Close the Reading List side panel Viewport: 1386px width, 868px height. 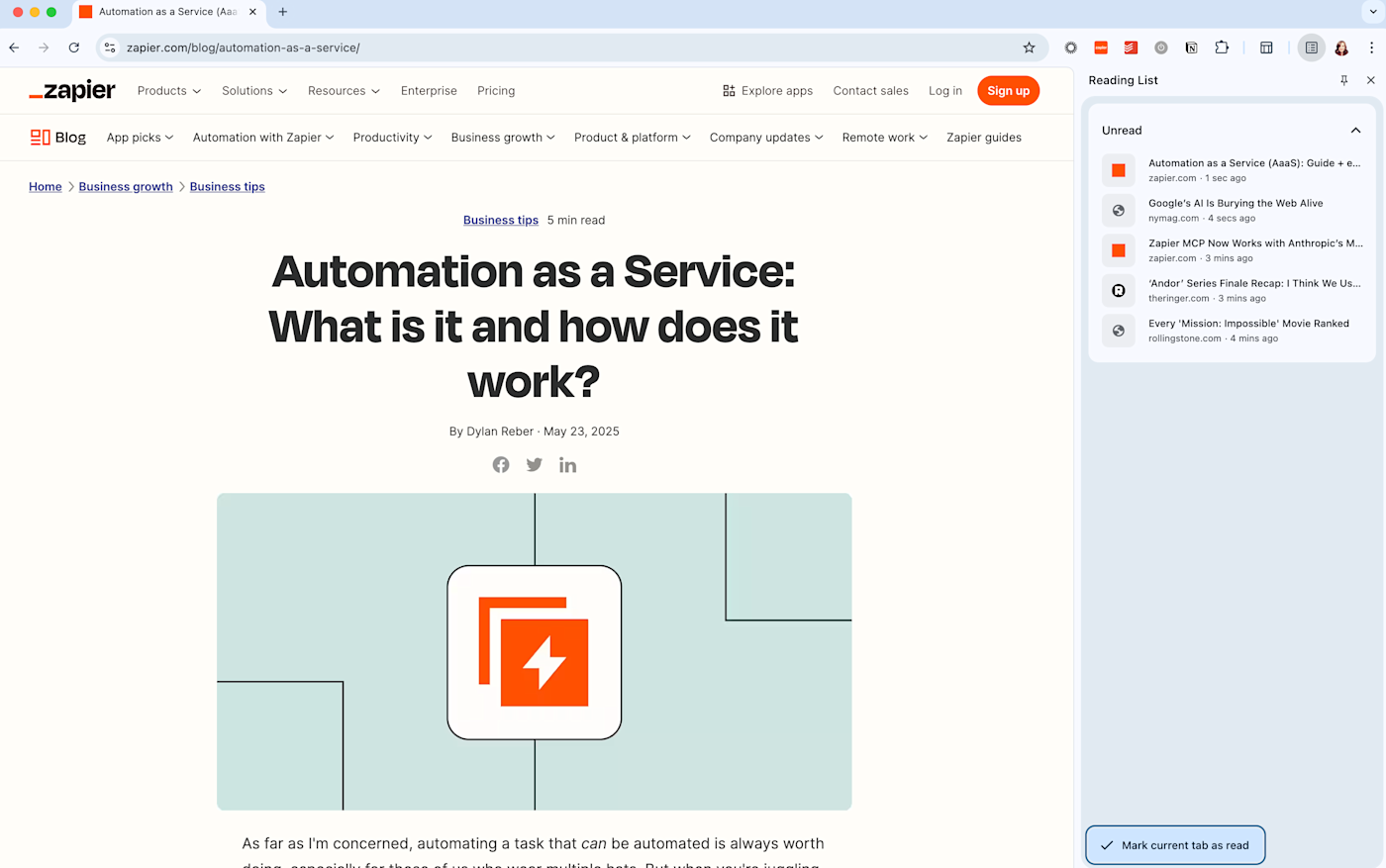pyautogui.click(x=1370, y=80)
